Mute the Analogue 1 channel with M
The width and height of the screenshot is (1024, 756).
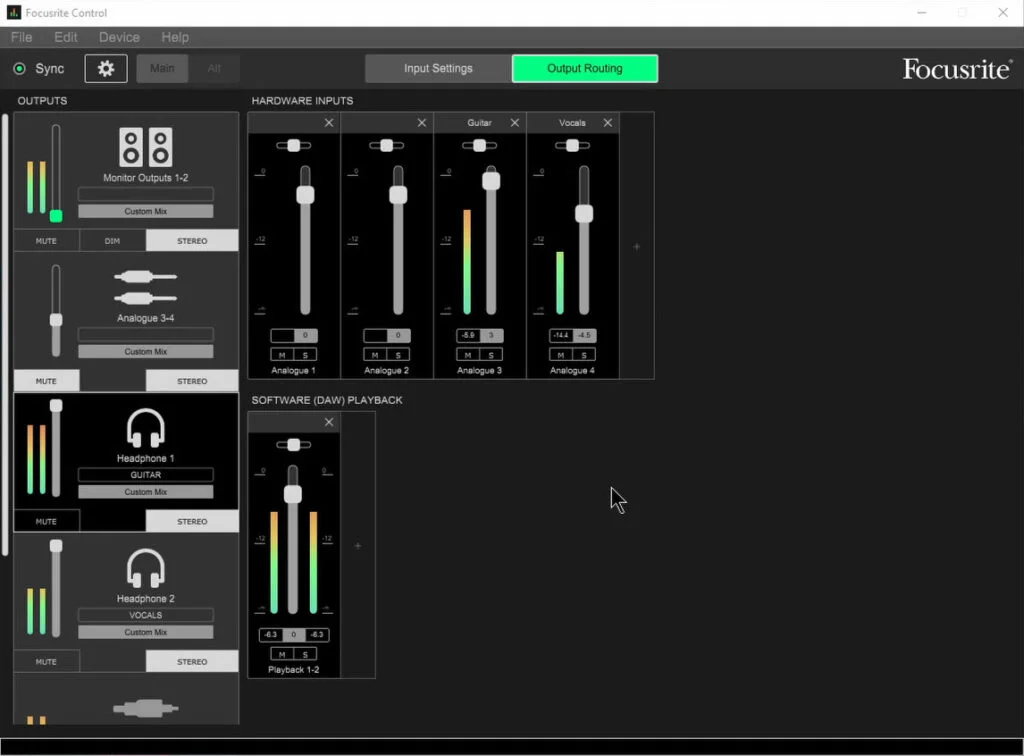click(282, 355)
